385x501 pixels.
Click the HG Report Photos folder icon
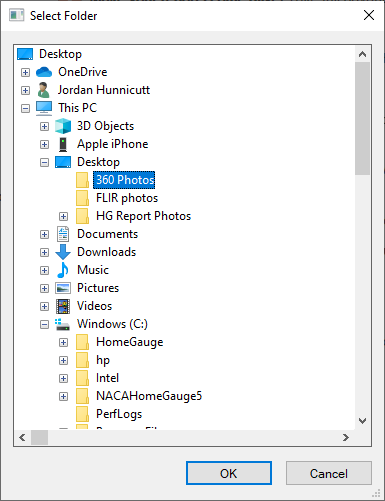(82, 216)
